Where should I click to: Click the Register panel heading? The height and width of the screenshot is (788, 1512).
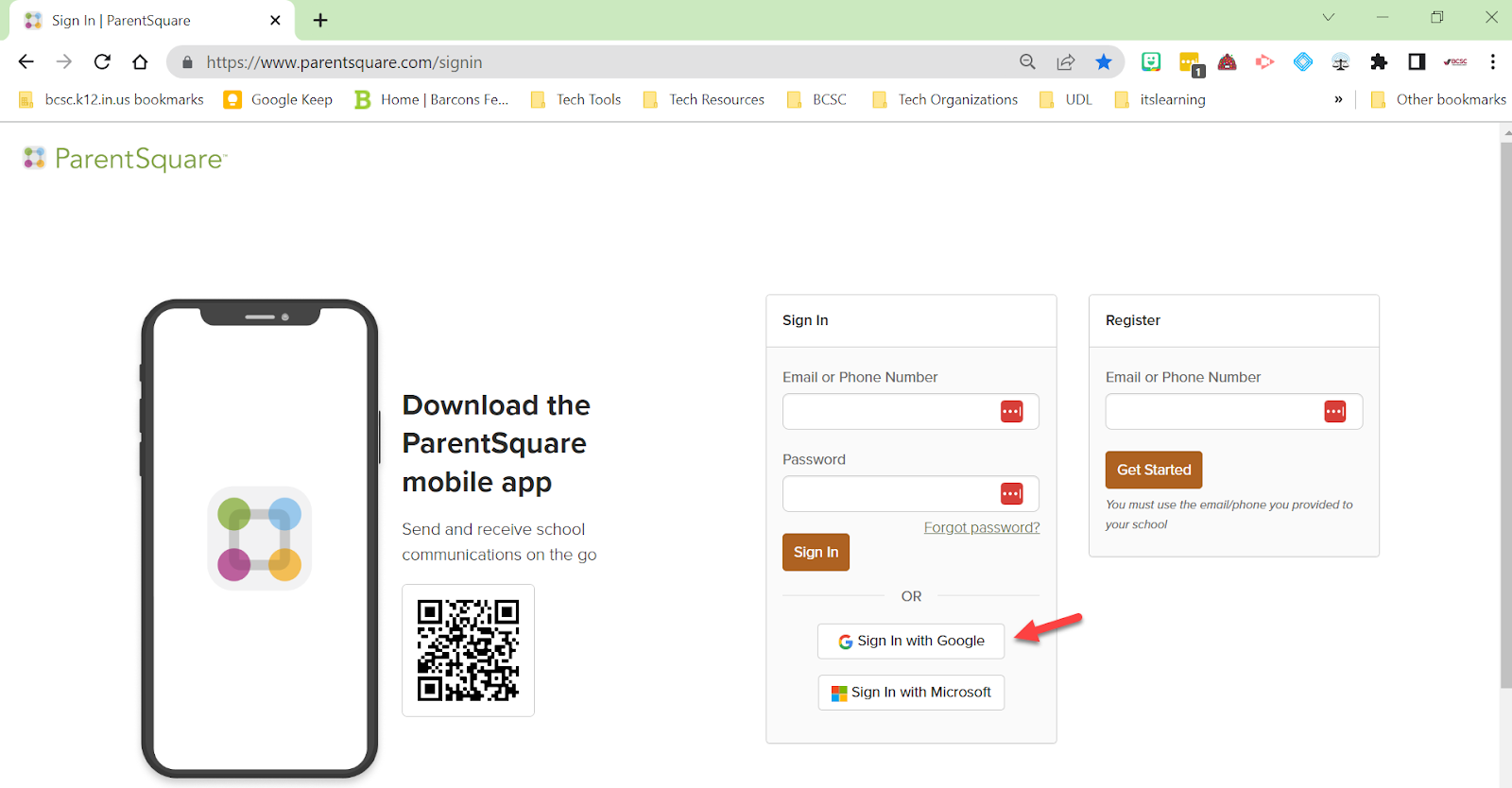(x=1133, y=320)
